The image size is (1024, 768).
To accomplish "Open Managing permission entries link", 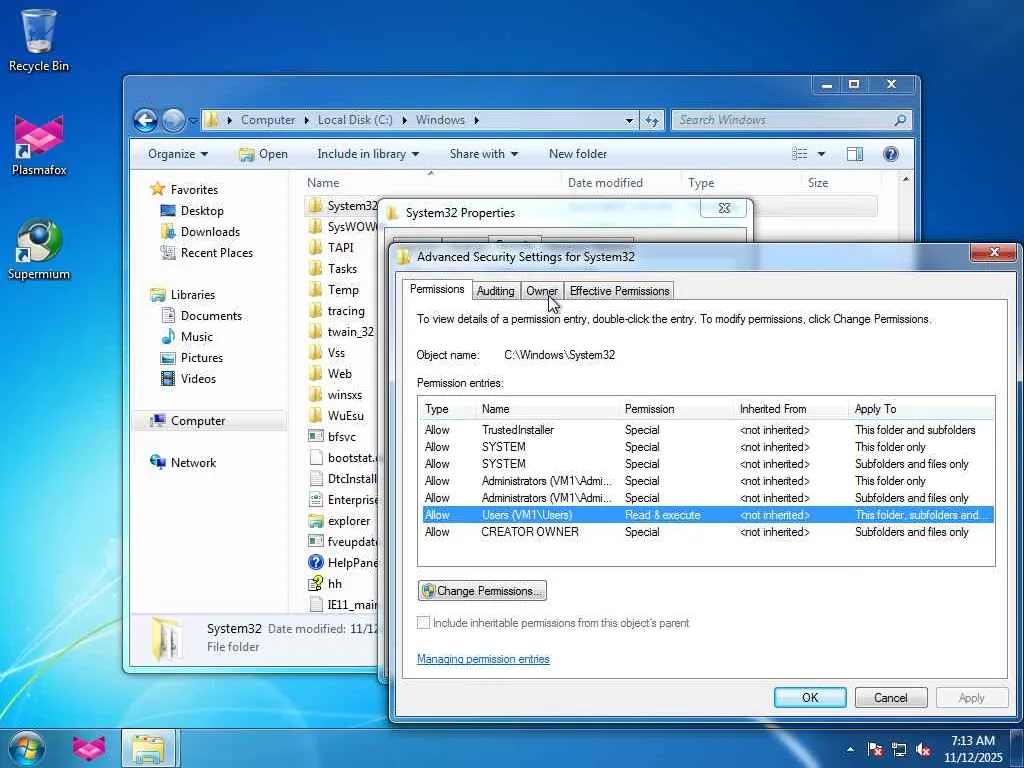I will click(483, 660).
